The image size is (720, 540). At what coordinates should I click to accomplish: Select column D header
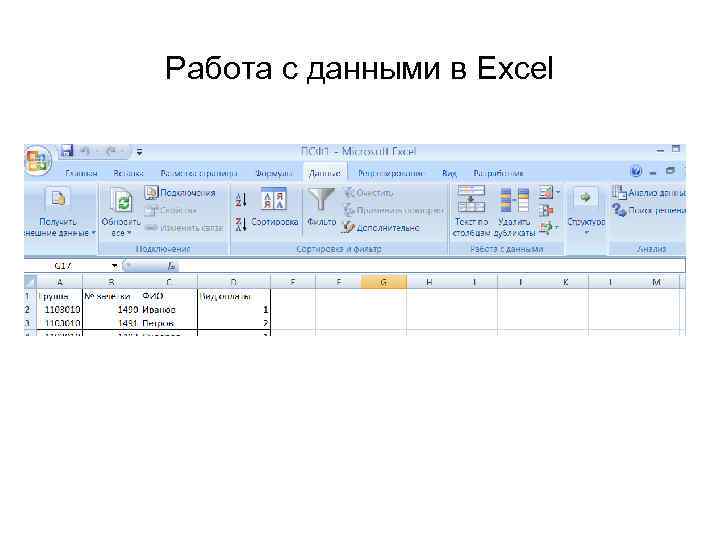click(x=234, y=282)
